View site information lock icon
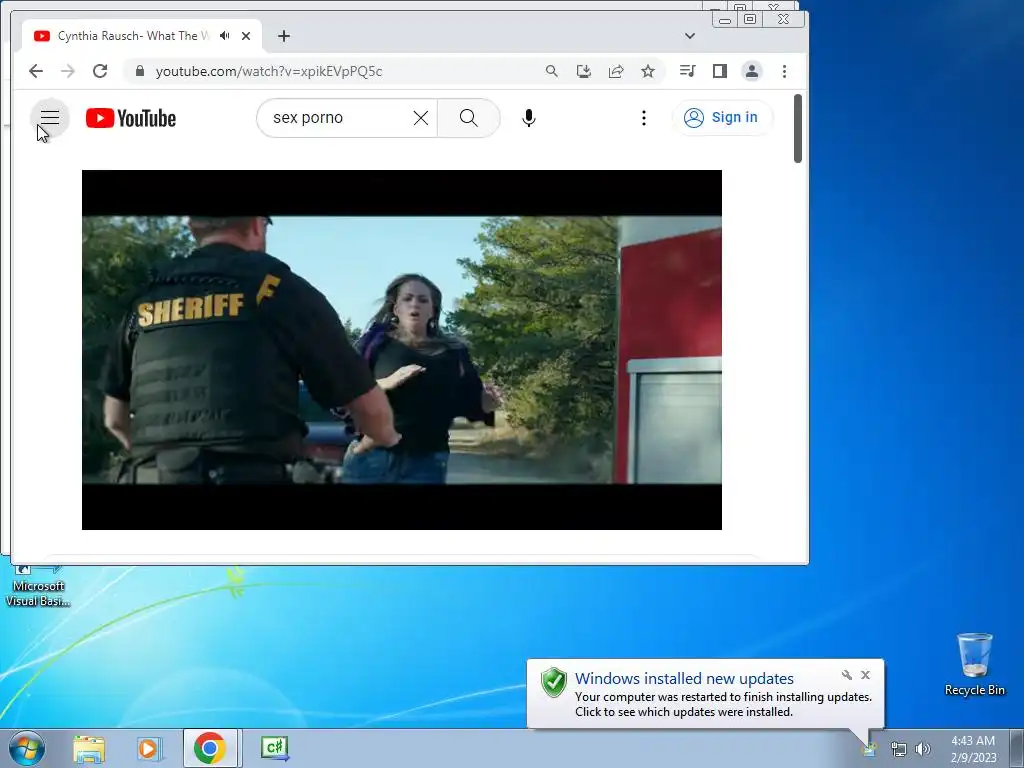This screenshot has height=768, width=1024. tap(139, 71)
